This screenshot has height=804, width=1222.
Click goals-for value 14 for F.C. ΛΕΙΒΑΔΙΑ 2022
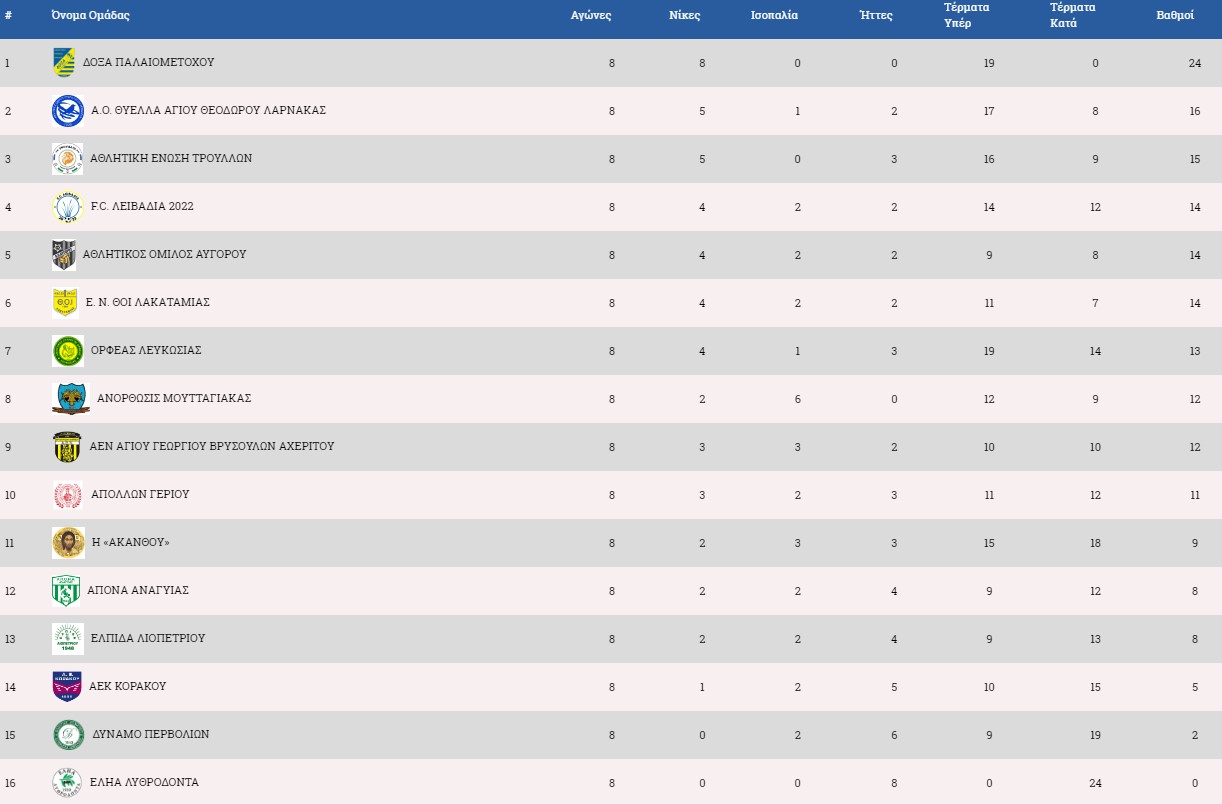pos(989,207)
